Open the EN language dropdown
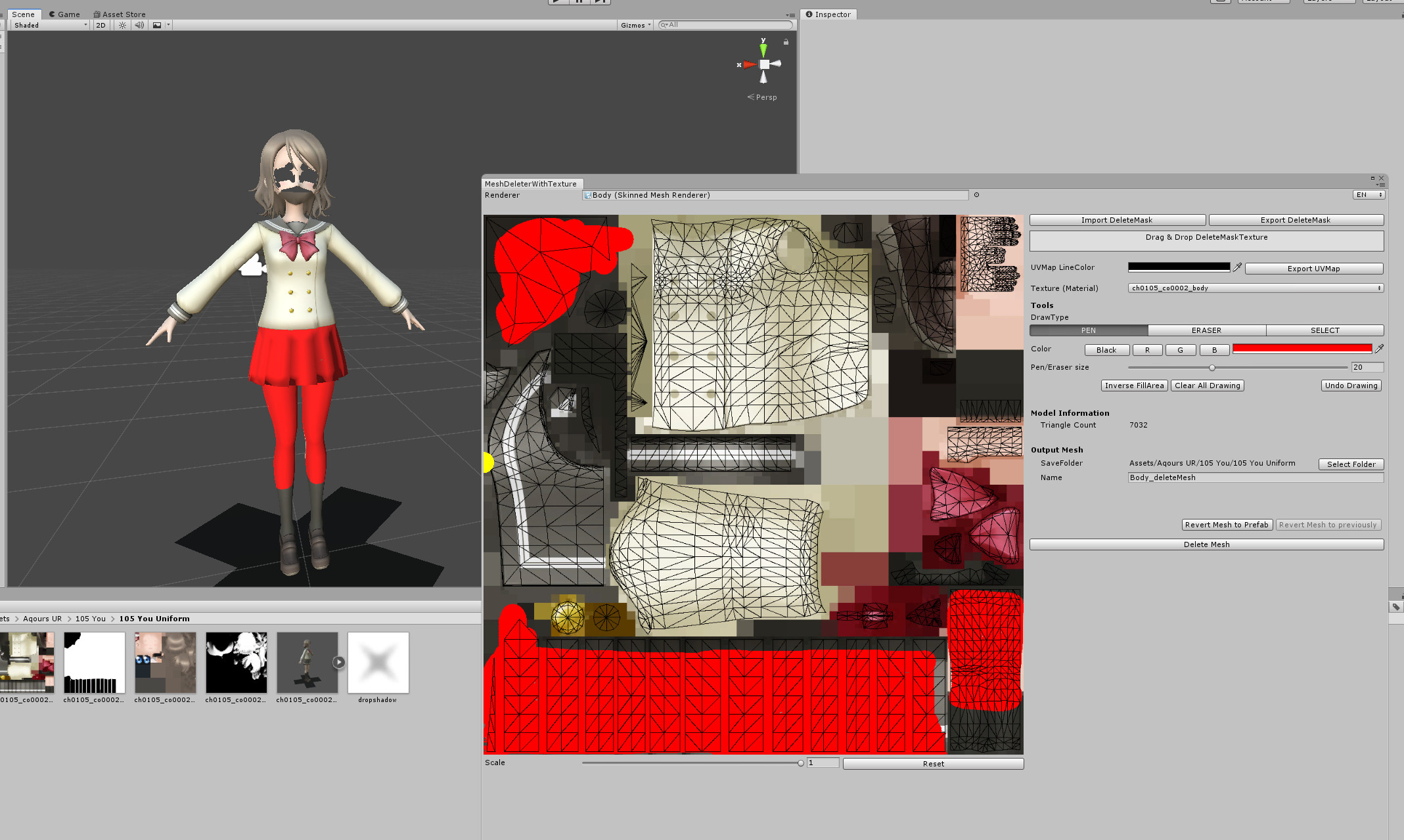This screenshot has height=840, width=1404. pyautogui.click(x=1369, y=195)
